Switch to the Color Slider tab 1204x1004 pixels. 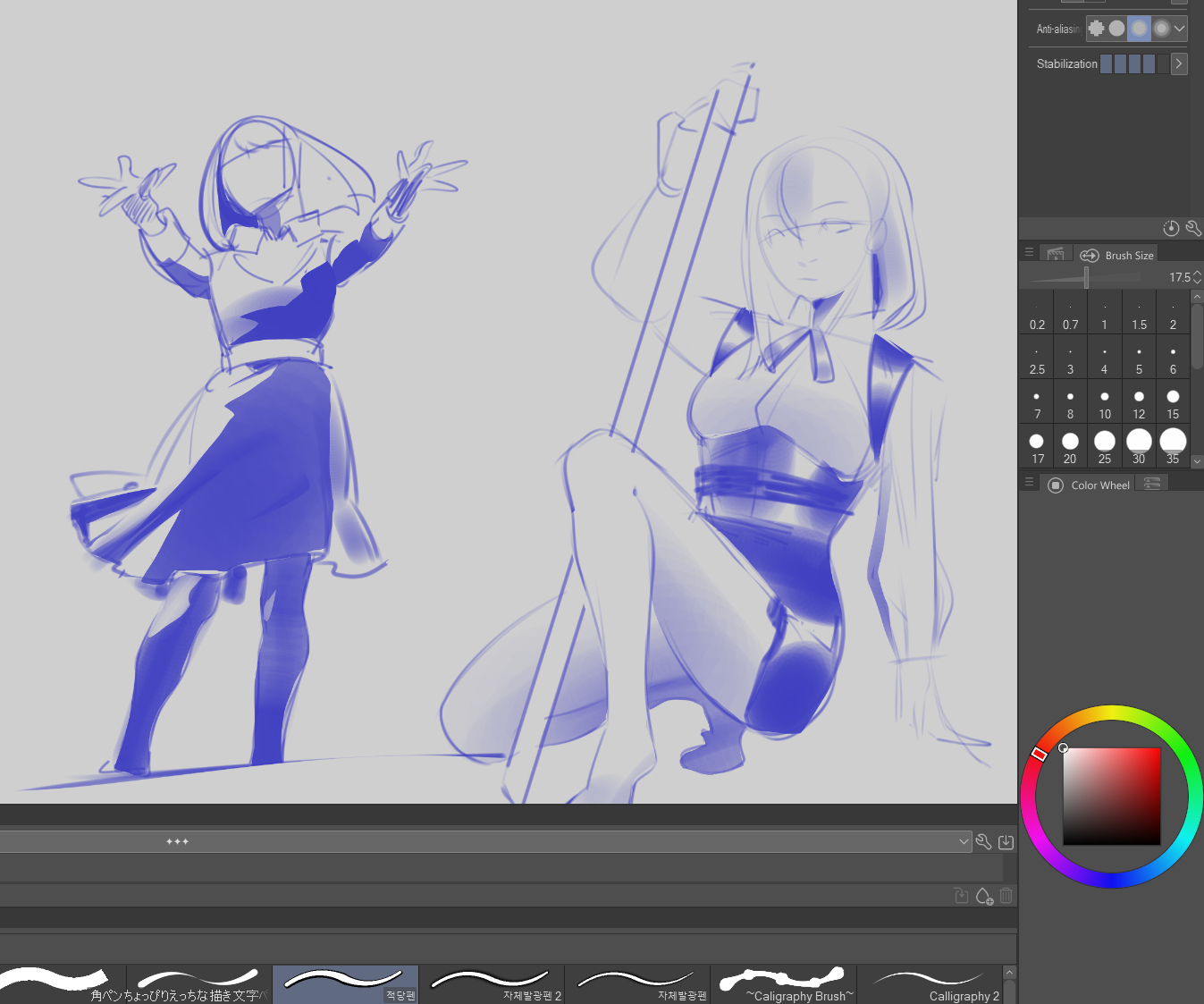(1152, 484)
